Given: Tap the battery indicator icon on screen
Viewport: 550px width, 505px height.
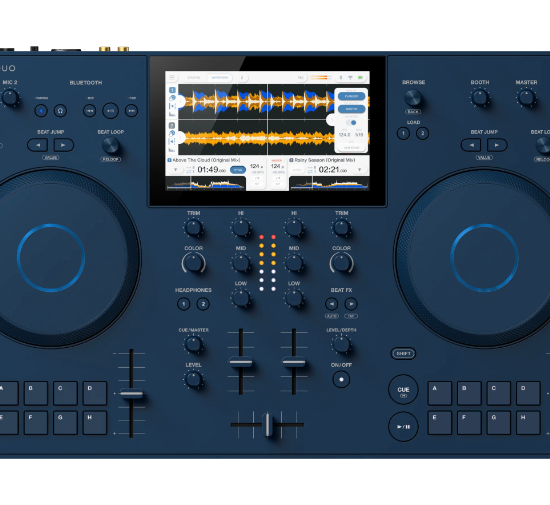Looking at the screenshot, I should pyautogui.click(x=360, y=78).
